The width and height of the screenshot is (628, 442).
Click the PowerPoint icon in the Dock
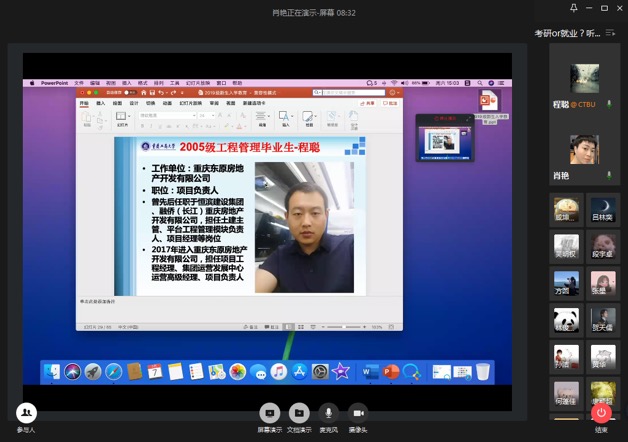[391, 372]
